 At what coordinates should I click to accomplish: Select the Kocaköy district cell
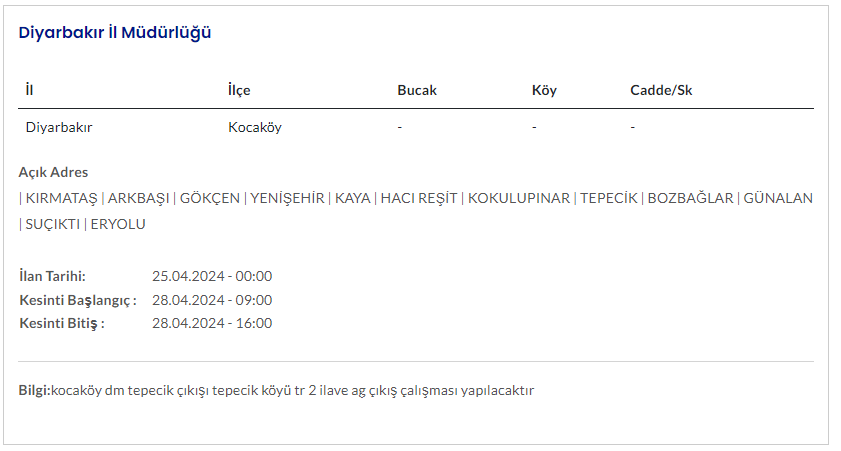tap(255, 127)
